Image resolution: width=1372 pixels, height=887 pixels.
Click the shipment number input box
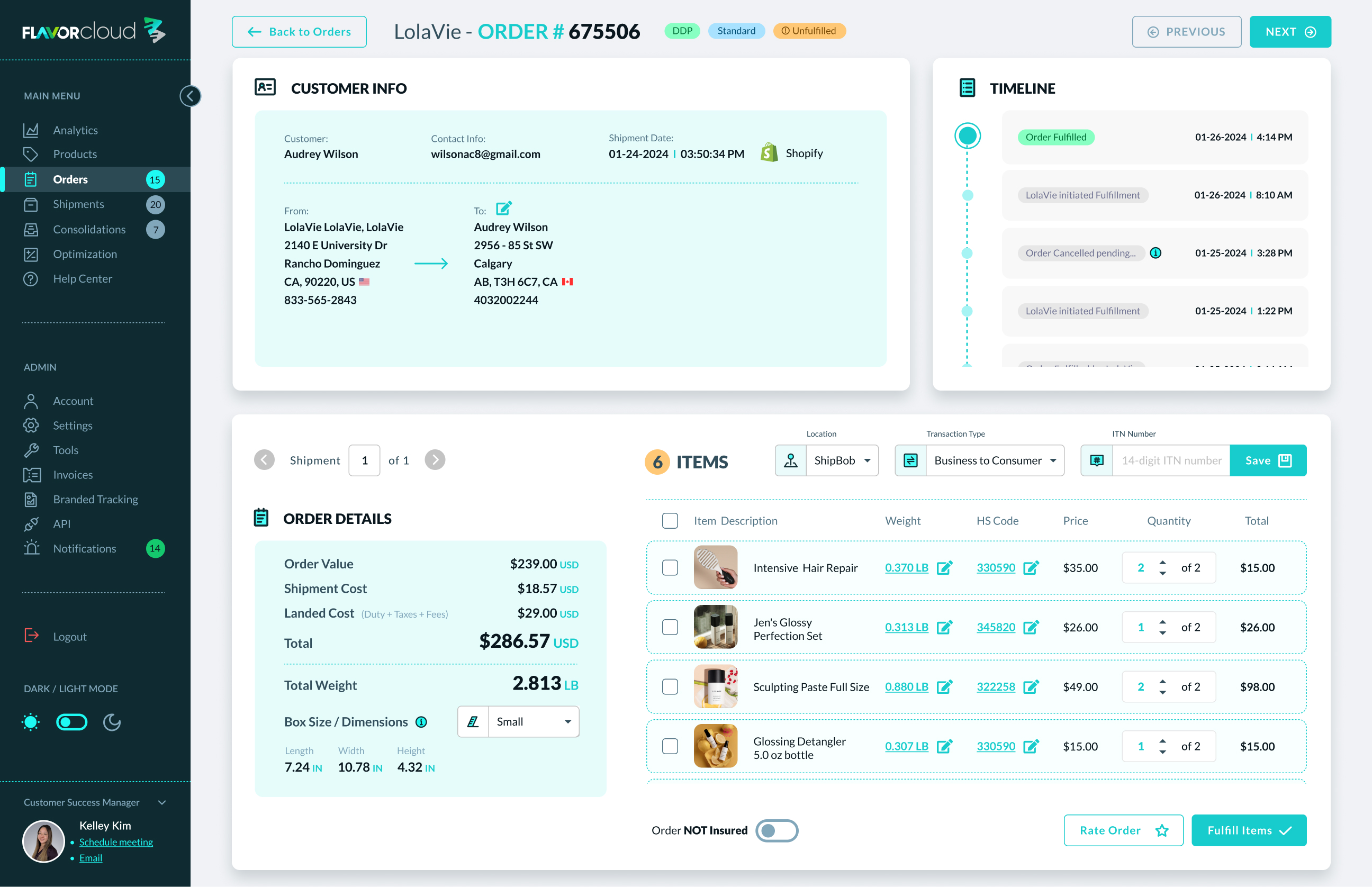(x=364, y=460)
